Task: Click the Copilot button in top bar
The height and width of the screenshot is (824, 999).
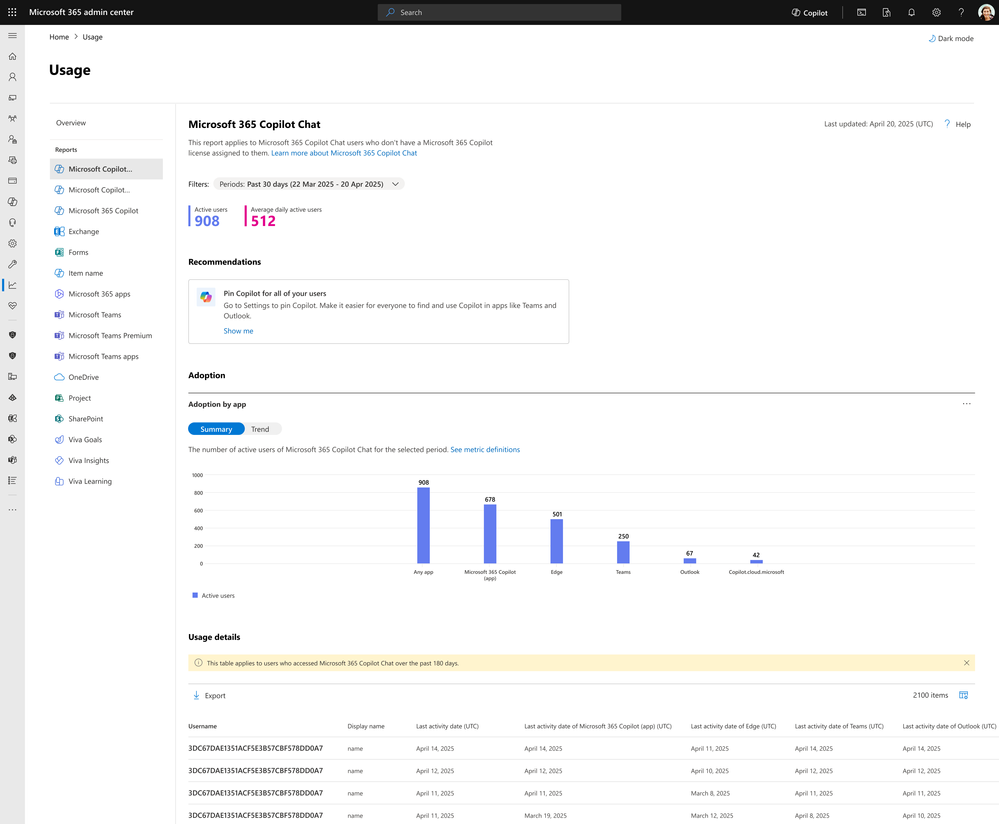Action: (x=809, y=13)
